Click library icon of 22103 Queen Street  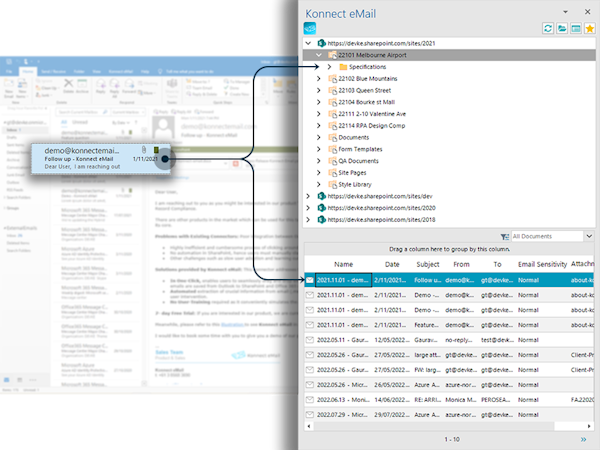pos(332,91)
